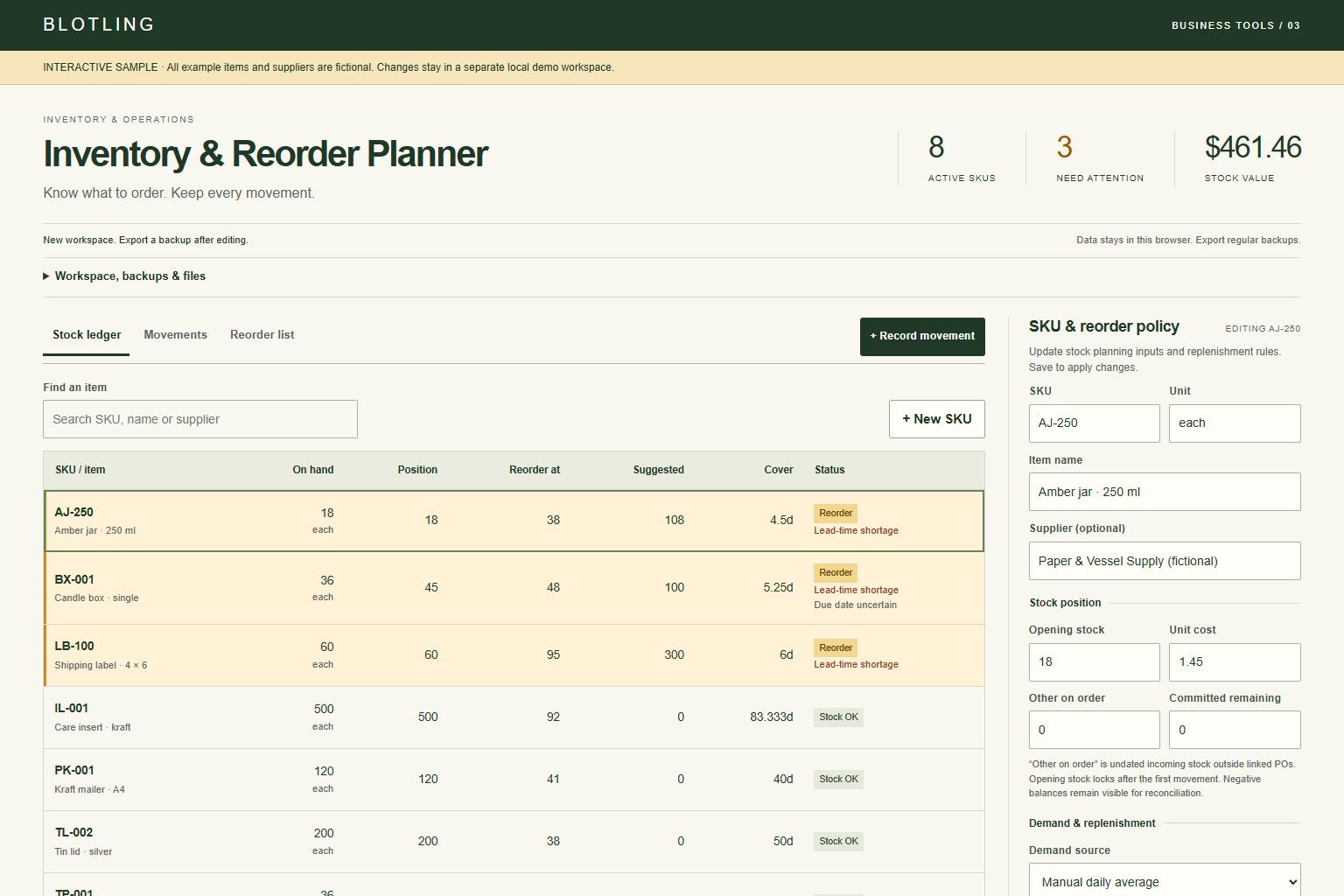Viewport: 1344px width, 896px height.
Task: Select the TL-002 Tin lid row
Action: point(514,842)
